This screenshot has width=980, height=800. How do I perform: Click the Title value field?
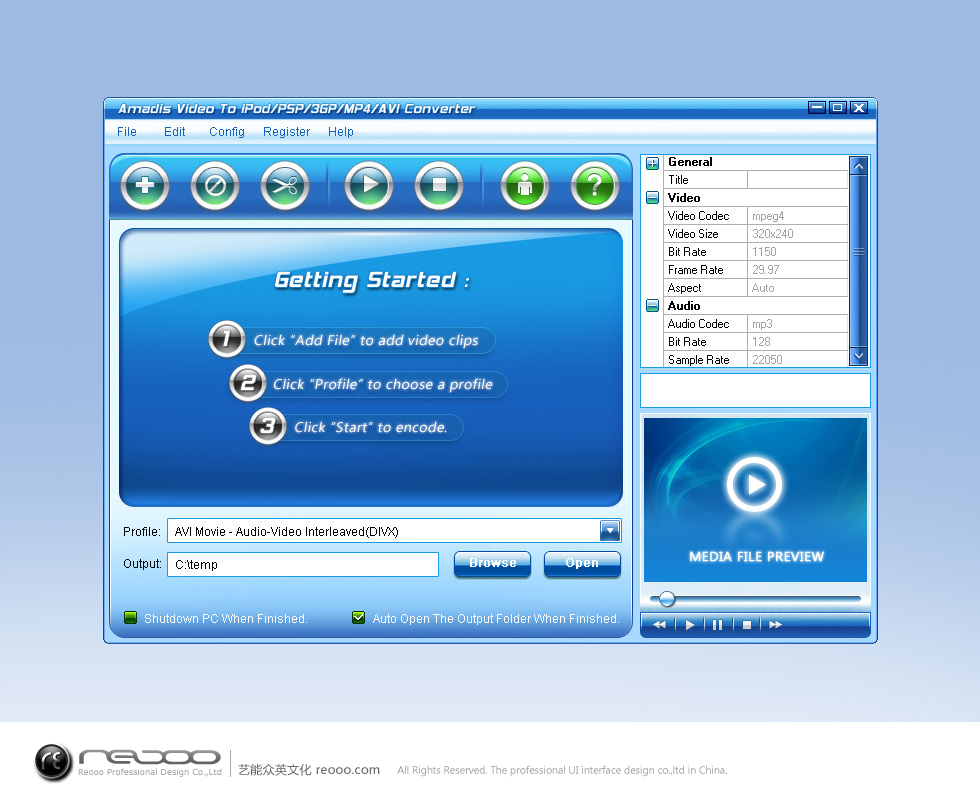[x=798, y=180]
